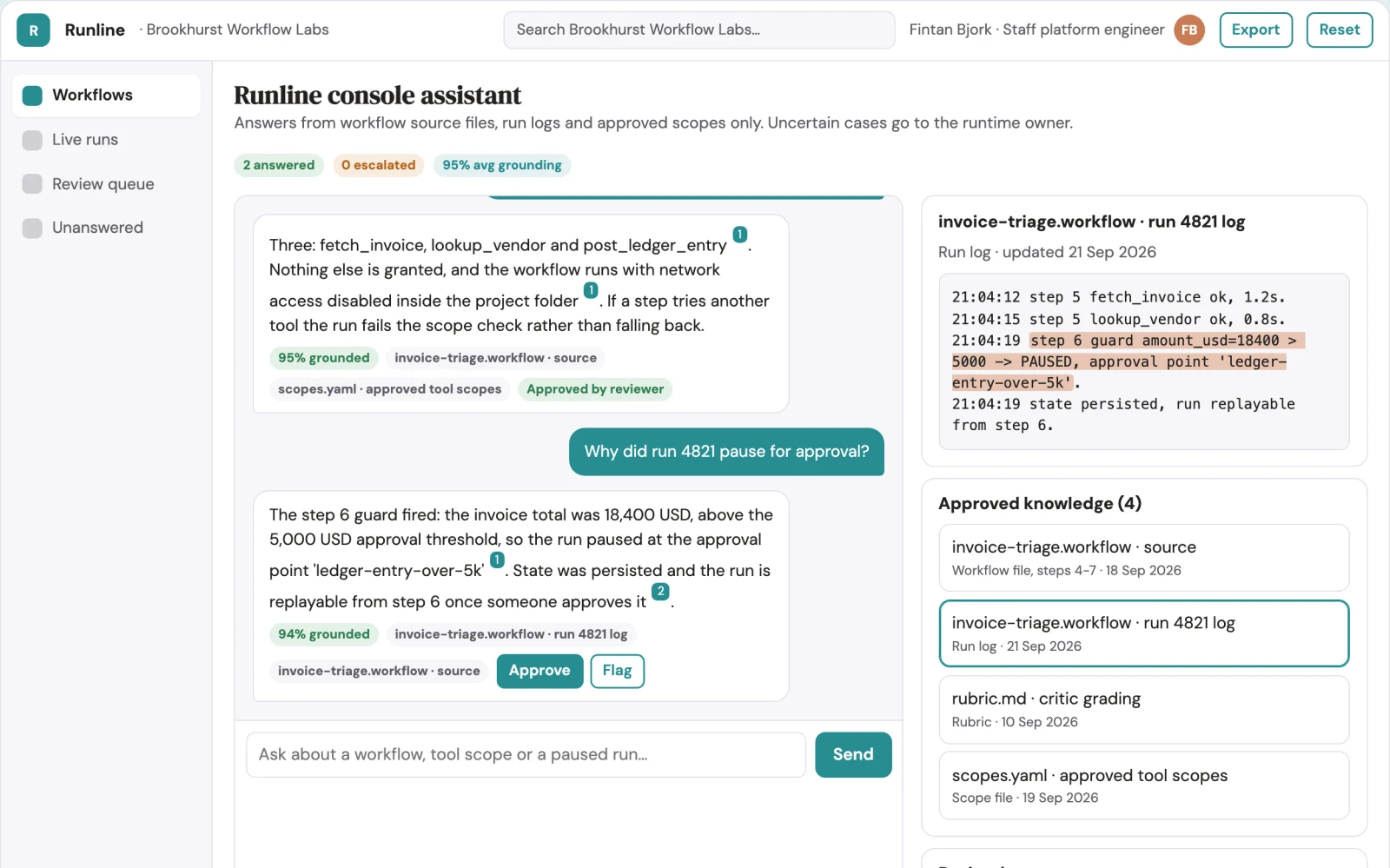Click 'Fintan Bjork · Staff platform engineer' text
This screenshot has height=868, width=1390.
(x=1036, y=30)
